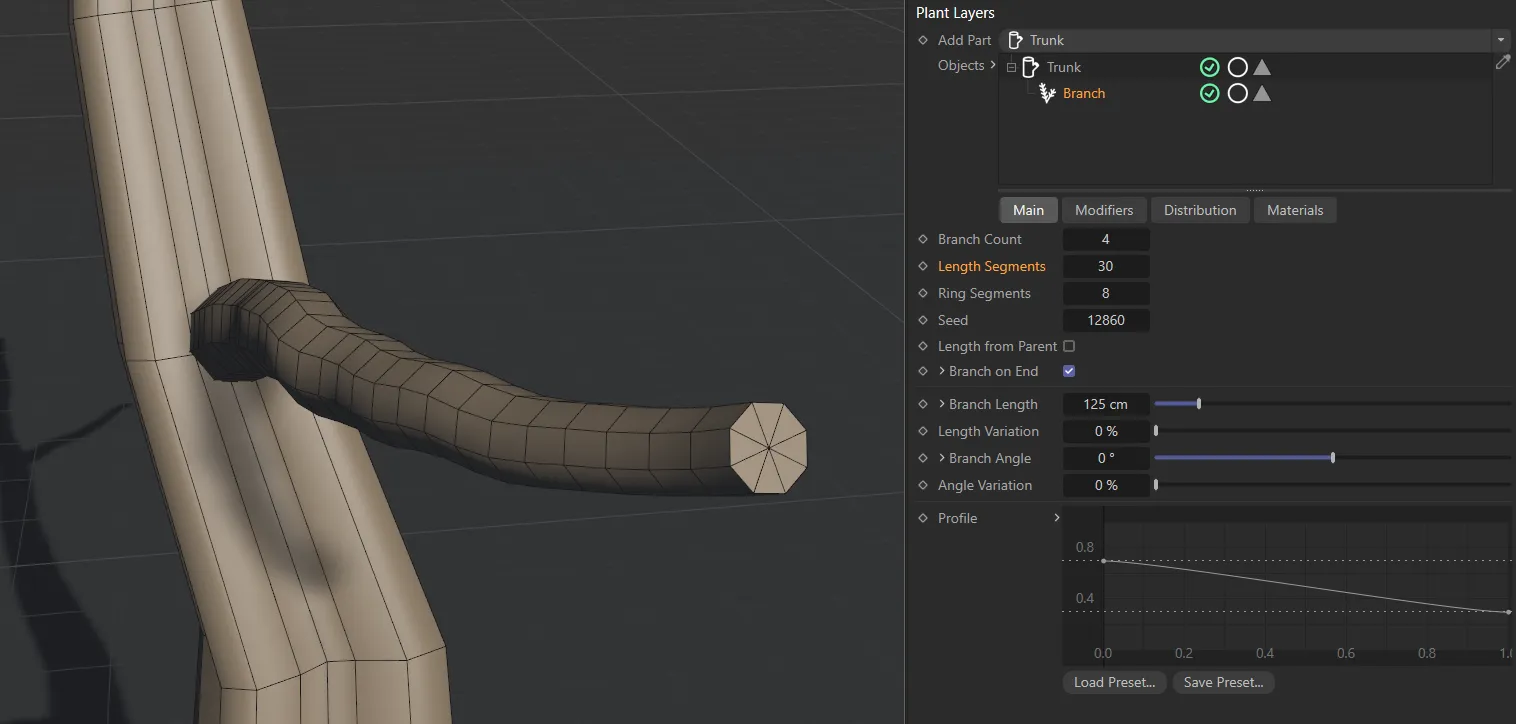Click the keyframe diamond next to Branch Count
This screenshot has height=724, width=1516.
click(x=923, y=239)
